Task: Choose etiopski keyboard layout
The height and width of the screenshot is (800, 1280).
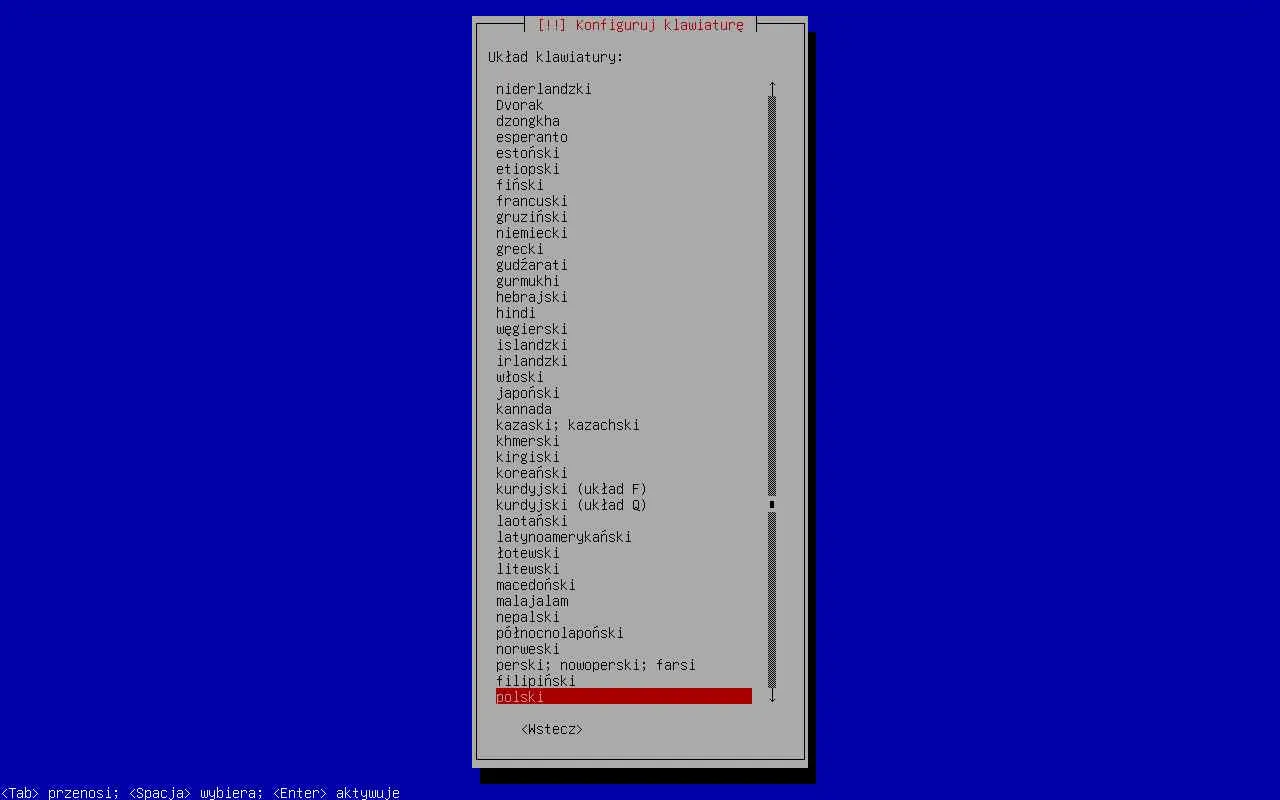Action: click(x=624, y=169)
